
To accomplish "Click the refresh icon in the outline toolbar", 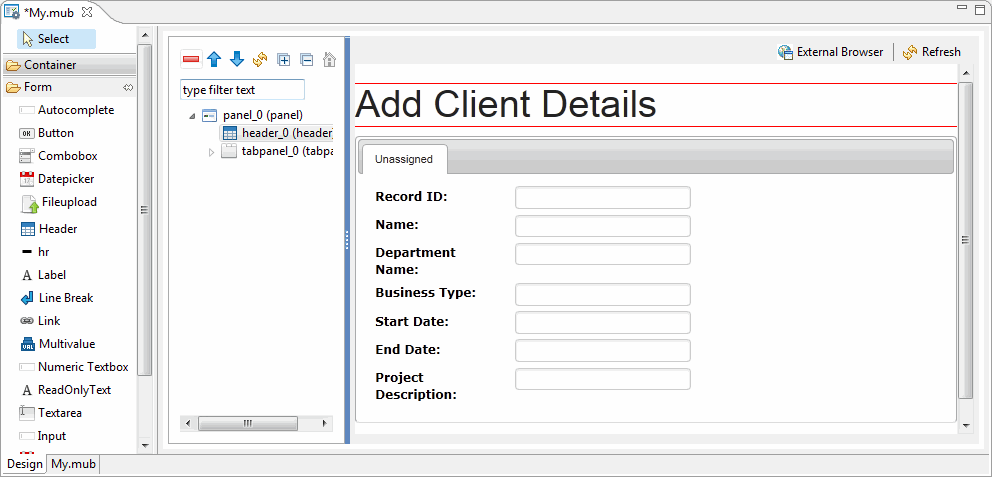I will point(260,59).
